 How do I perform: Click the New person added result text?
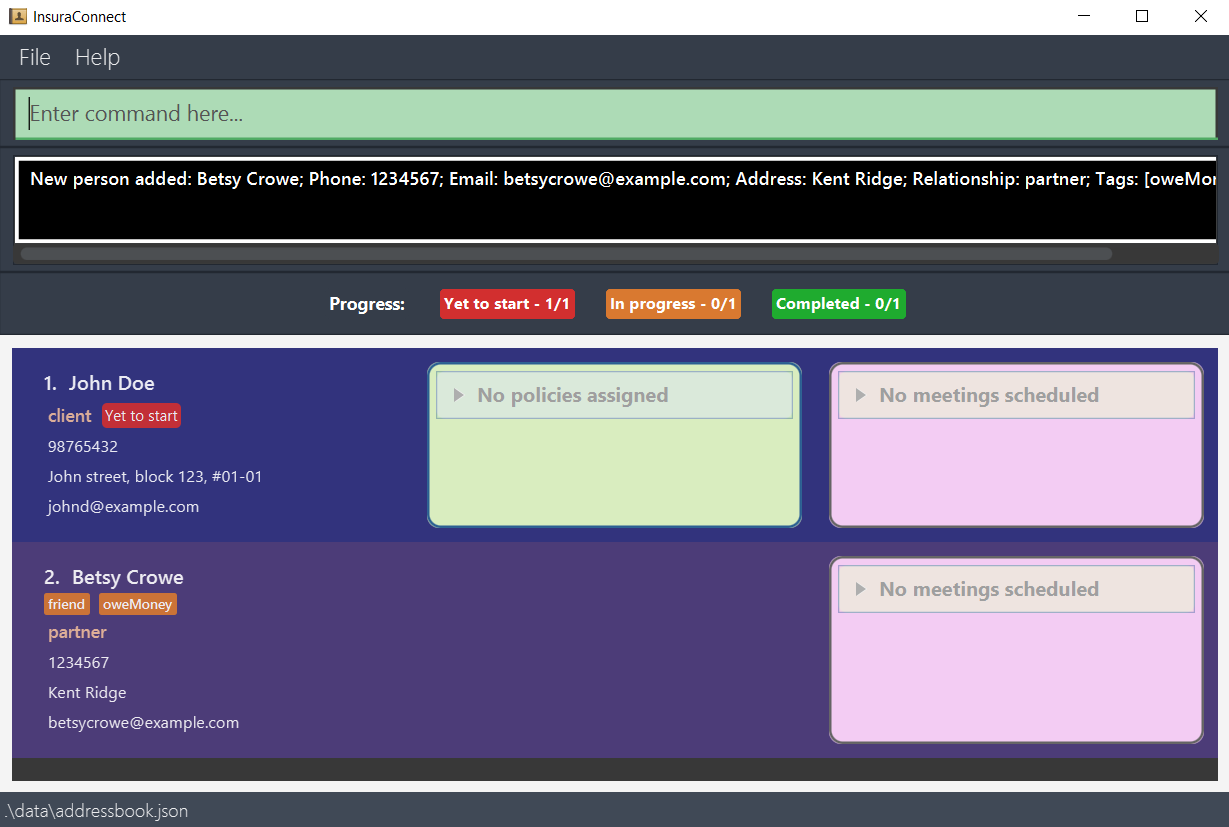(x=623, y=179)
